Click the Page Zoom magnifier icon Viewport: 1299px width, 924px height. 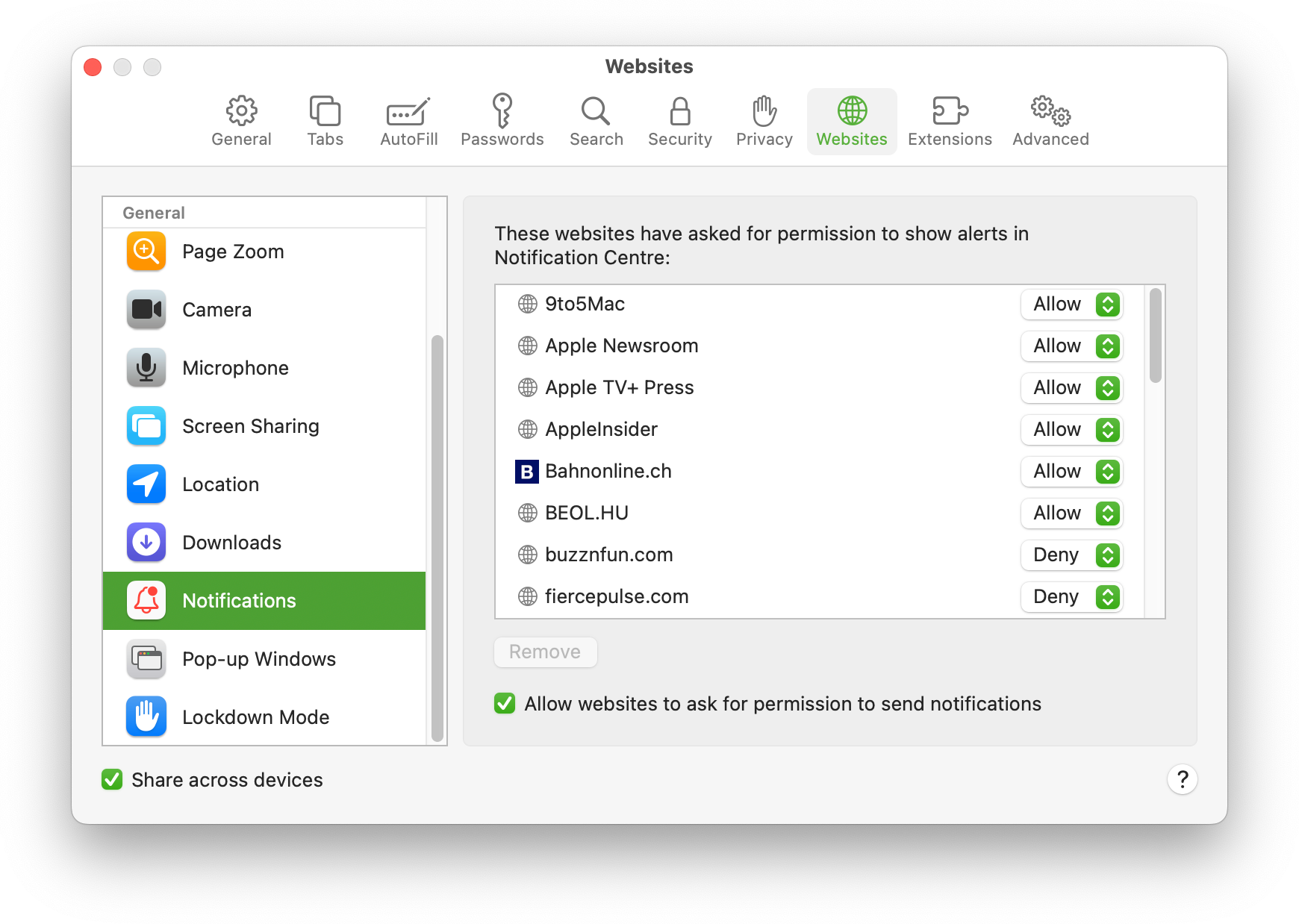(x=146, y=252)
